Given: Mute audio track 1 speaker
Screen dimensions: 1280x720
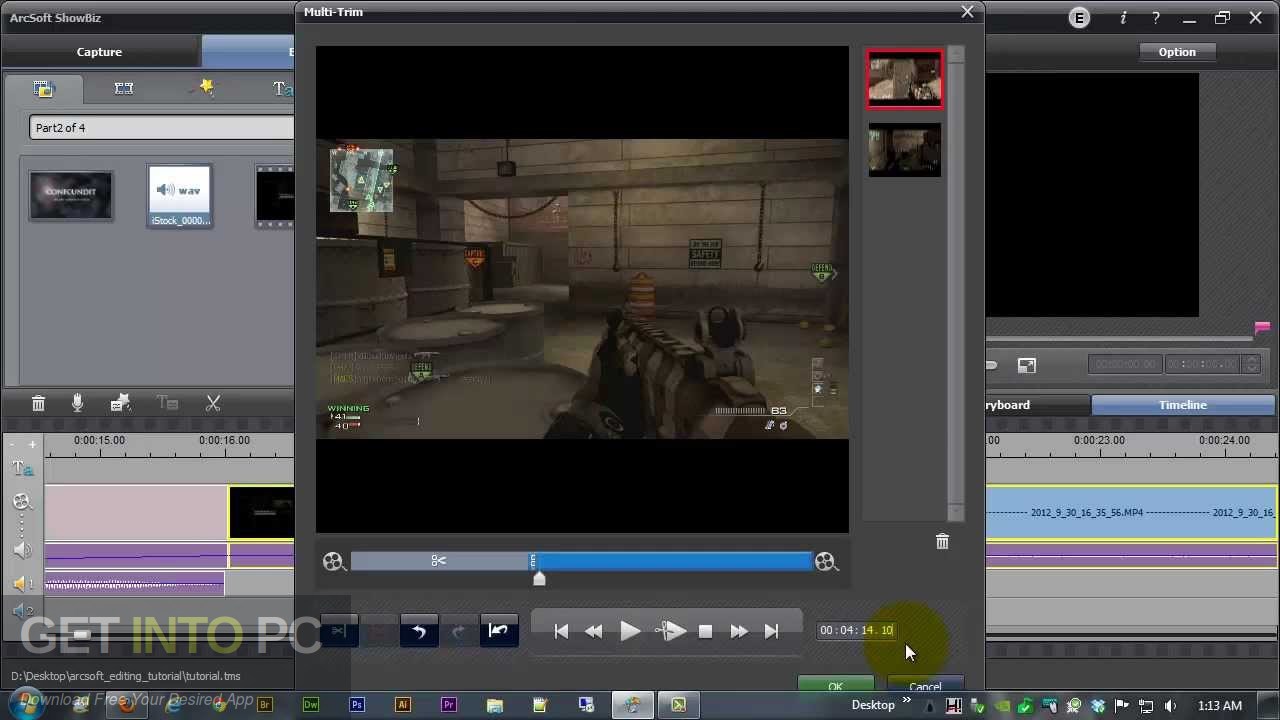Looking at the screenshot, I should click(22, 584).
